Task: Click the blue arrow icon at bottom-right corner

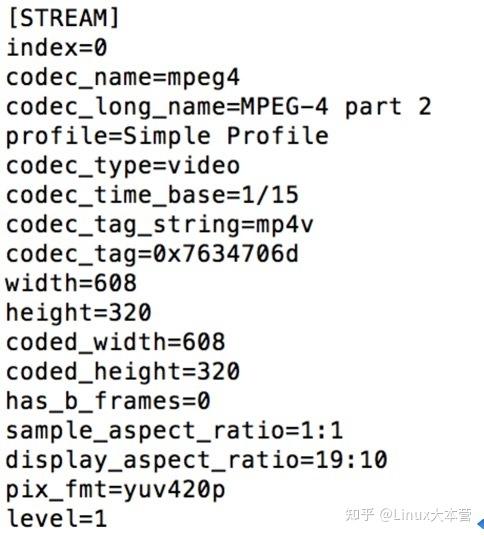Action: tap(480, 524)
